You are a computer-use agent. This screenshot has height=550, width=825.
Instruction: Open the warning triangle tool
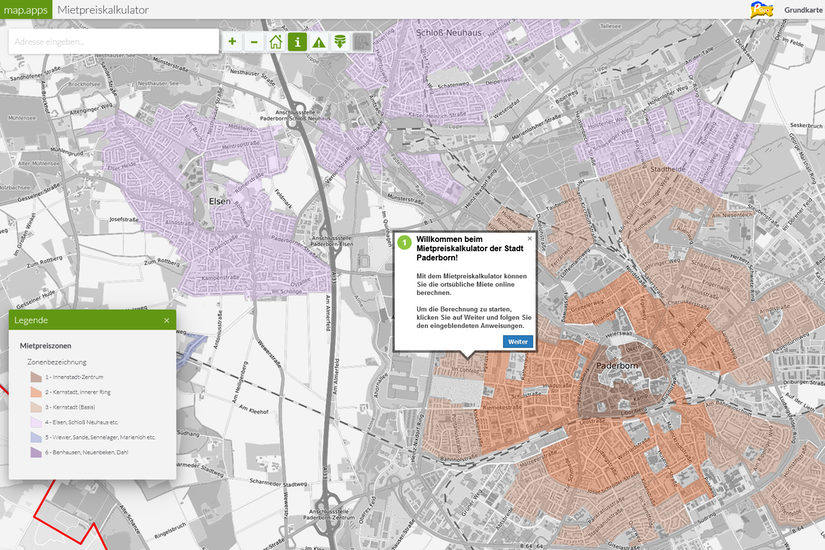319,41
